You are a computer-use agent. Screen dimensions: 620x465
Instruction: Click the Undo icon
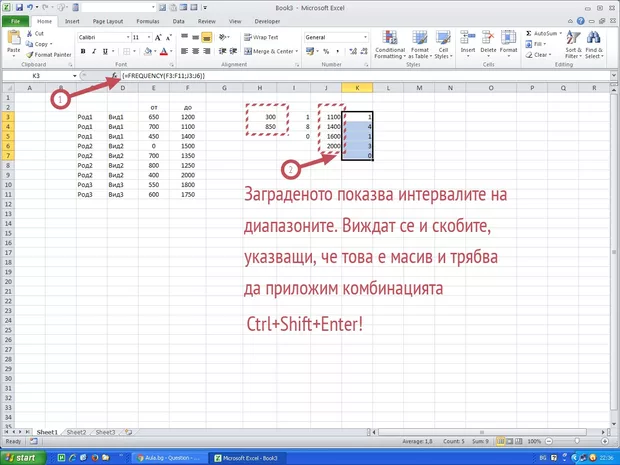click(30, 7)
